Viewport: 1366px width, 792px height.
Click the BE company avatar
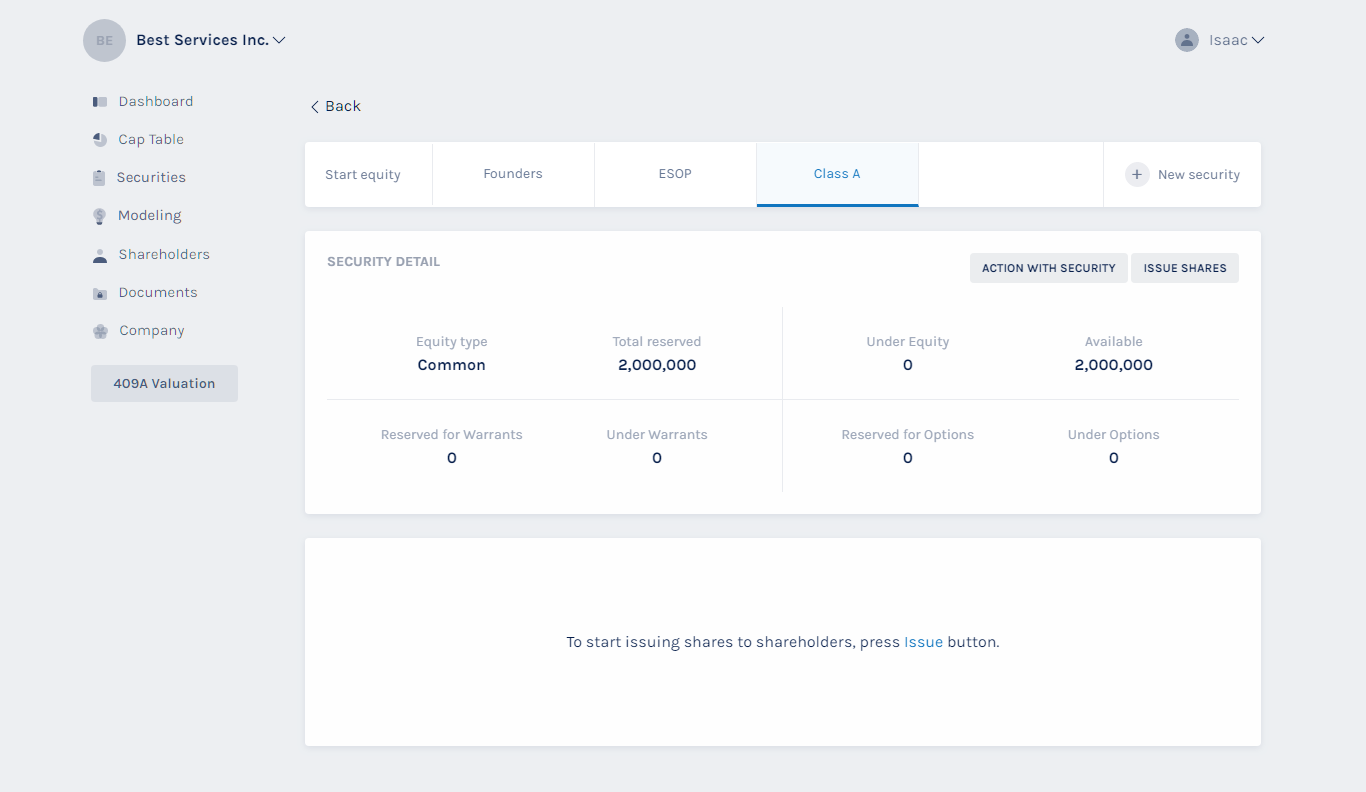click(104, 40)
